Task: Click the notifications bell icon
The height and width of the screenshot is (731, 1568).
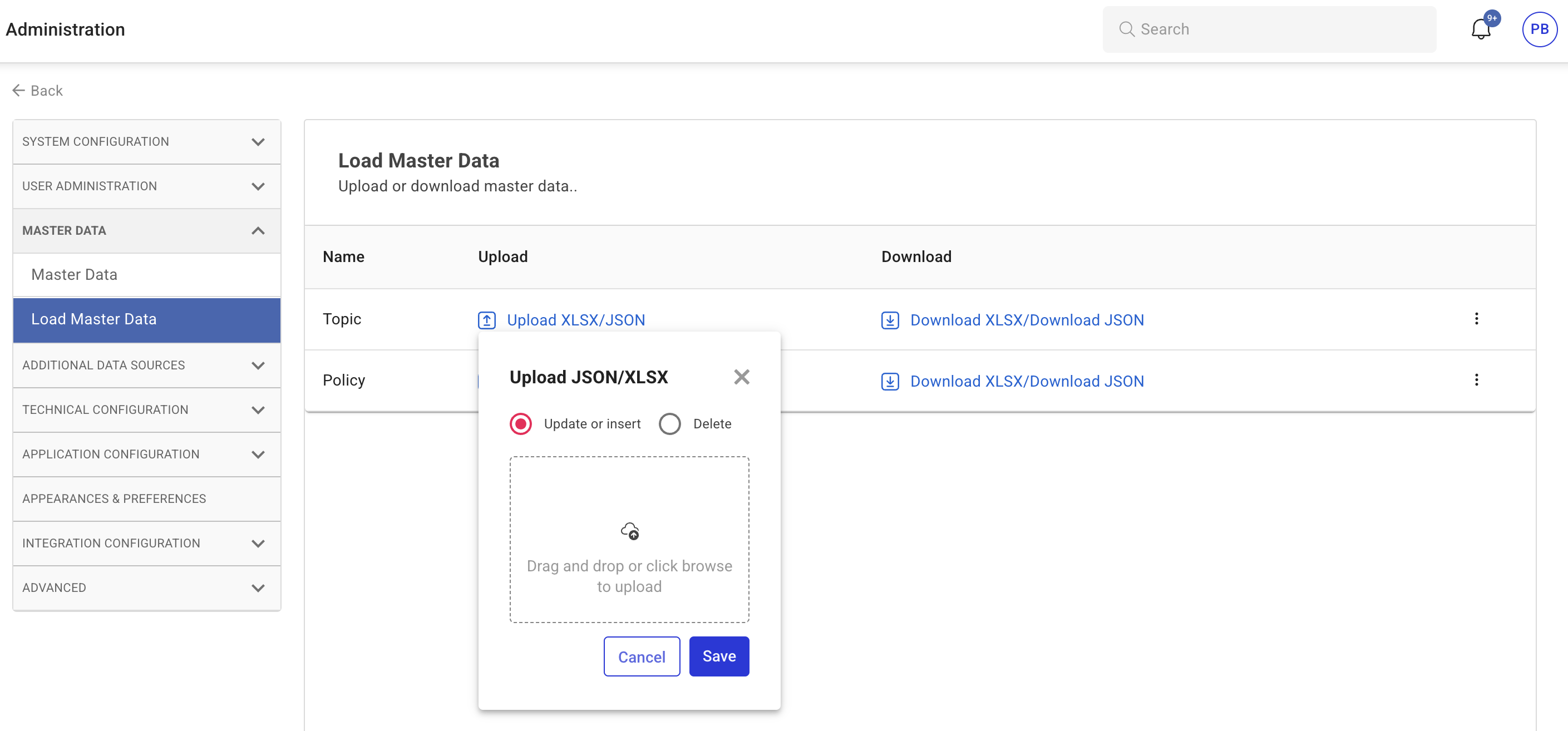Action: pos(1480,29)
